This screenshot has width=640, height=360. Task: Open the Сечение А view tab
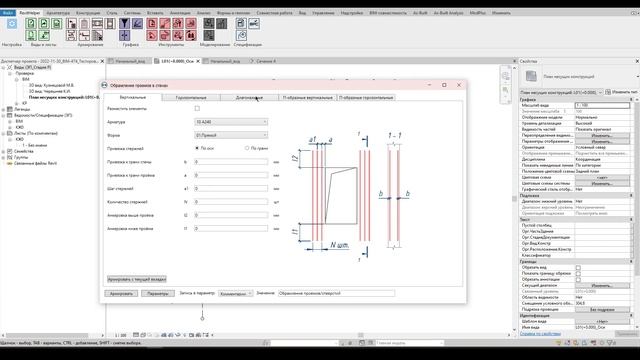(x=266, y=61)
